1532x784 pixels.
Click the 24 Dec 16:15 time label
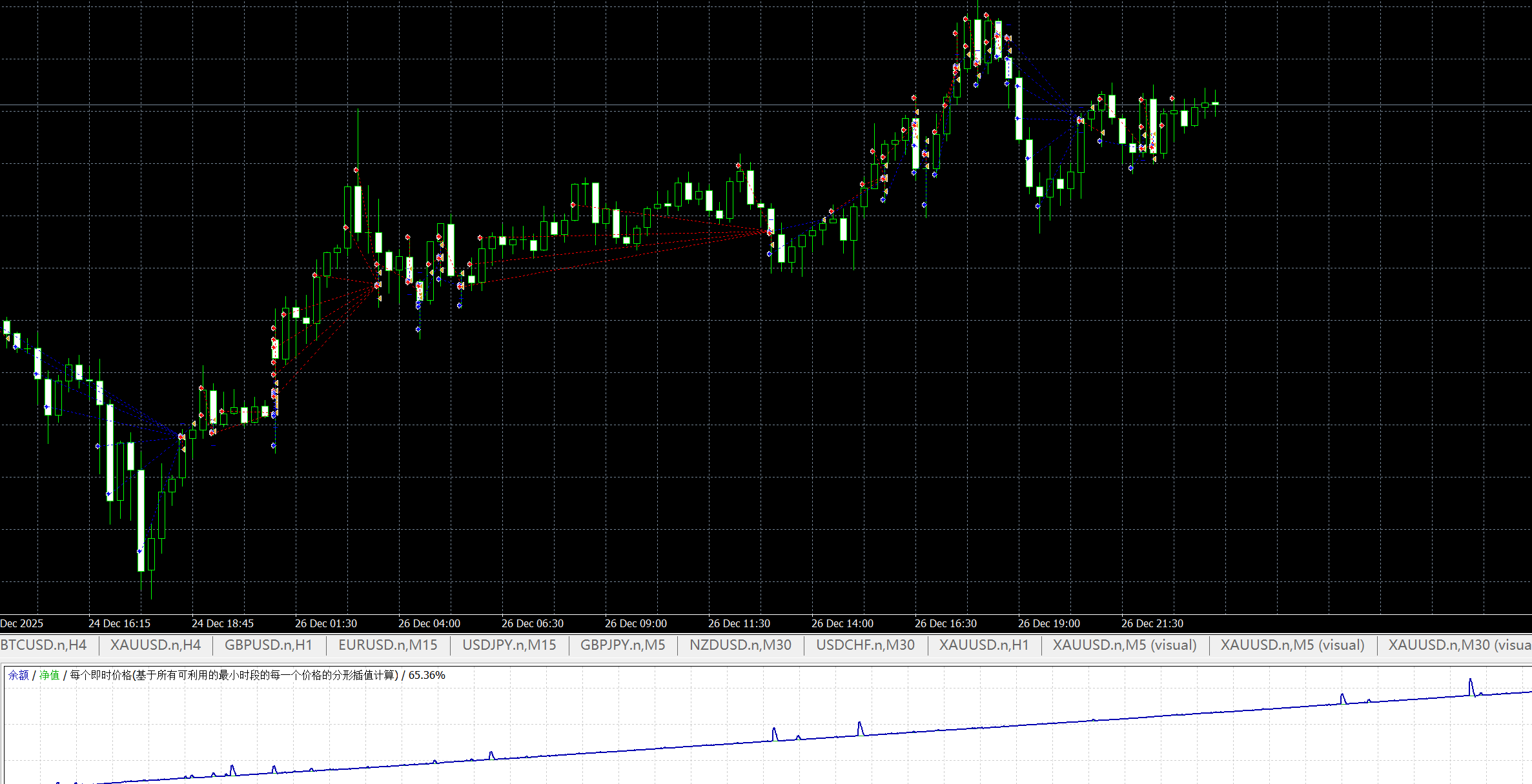(119, 623)
